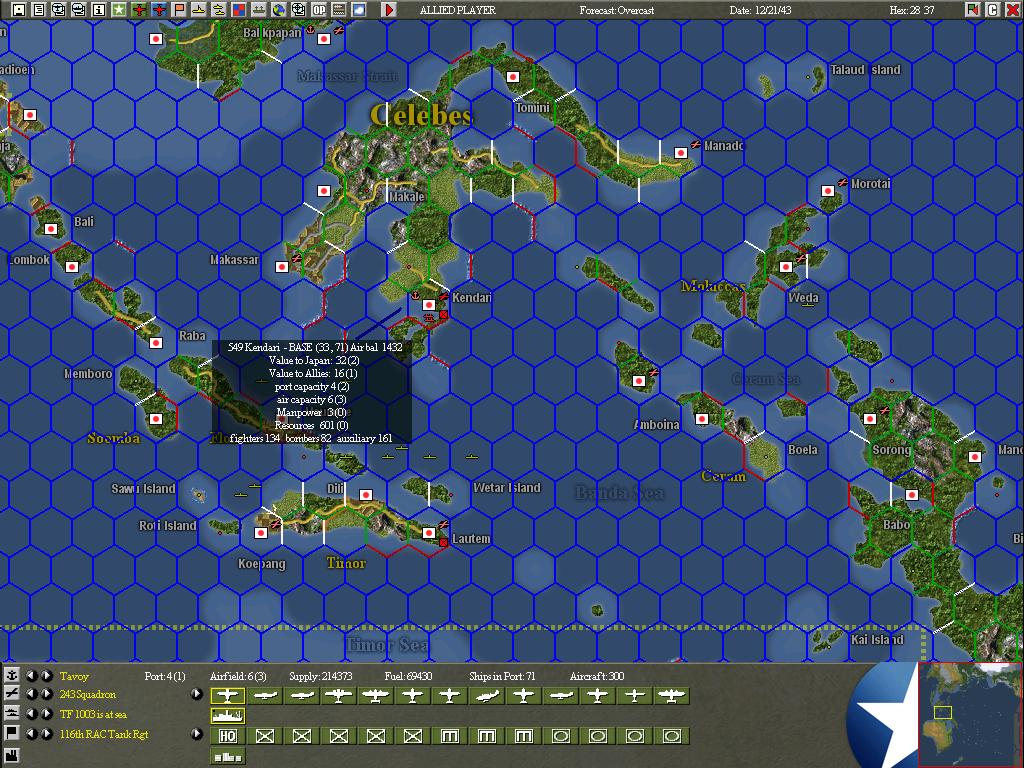Click the 116th RAC Tank Rgt label
This screenshot has height=768, width=1024.
tap(104, 734)
